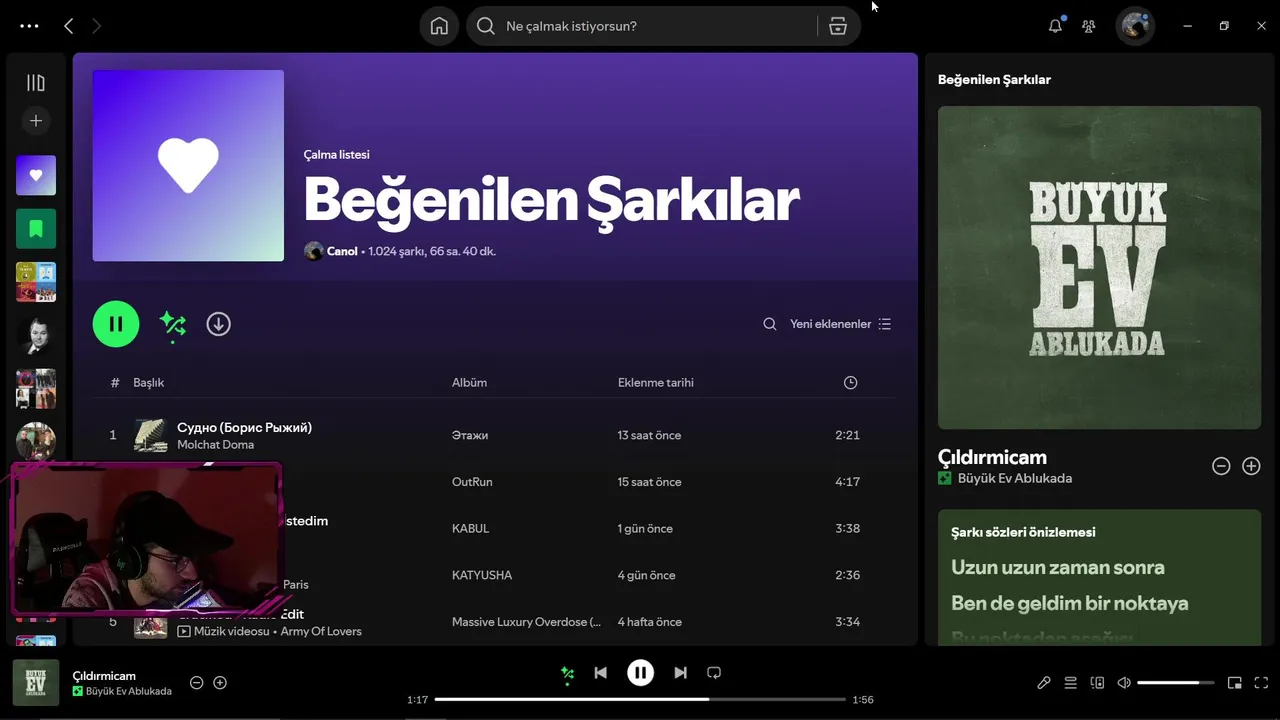1280x720 pixels.
Task: Search inside the playlist with the magnifier
Action: point(769,324)
